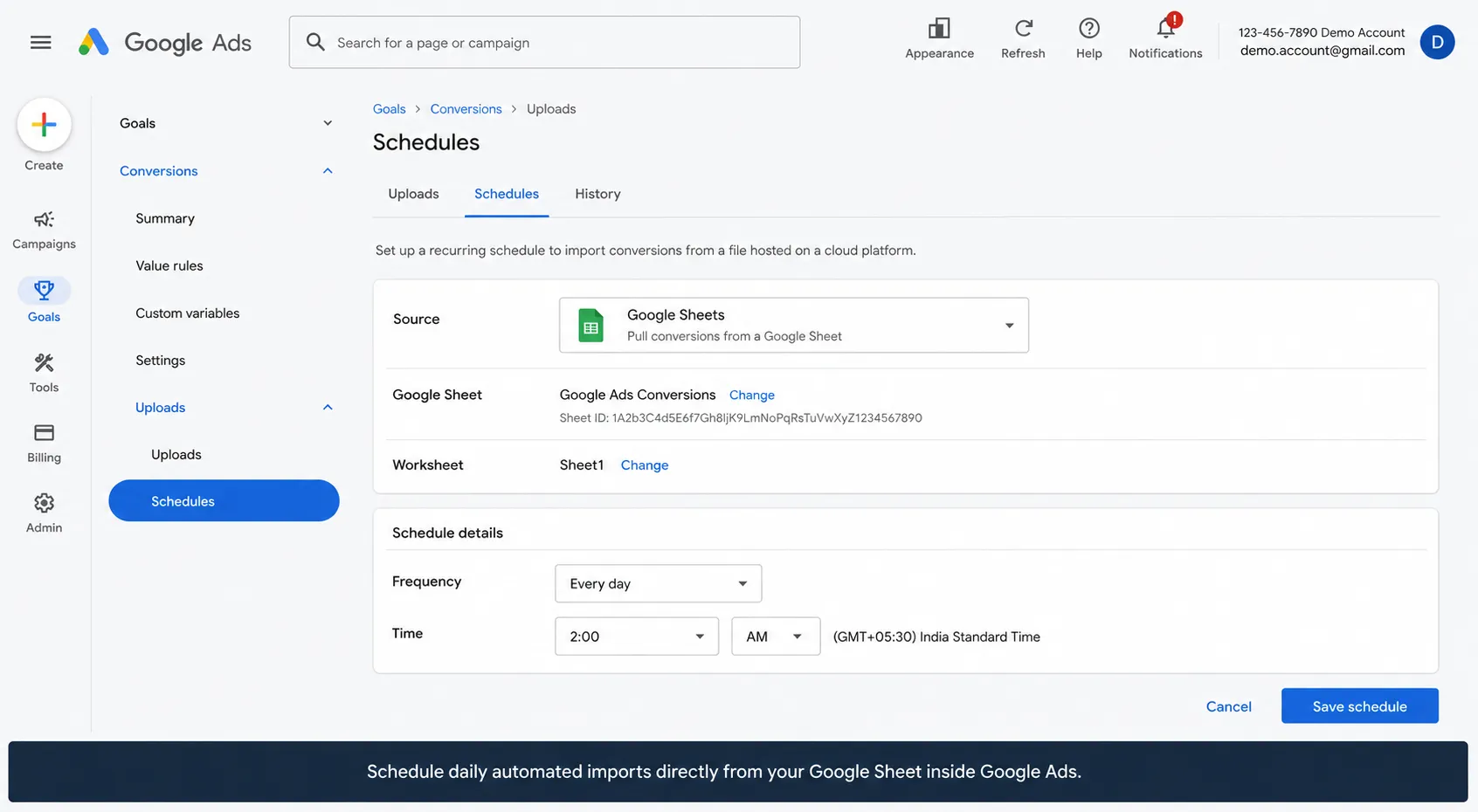Click Uploads heading in sidebar

click(161, 408)
